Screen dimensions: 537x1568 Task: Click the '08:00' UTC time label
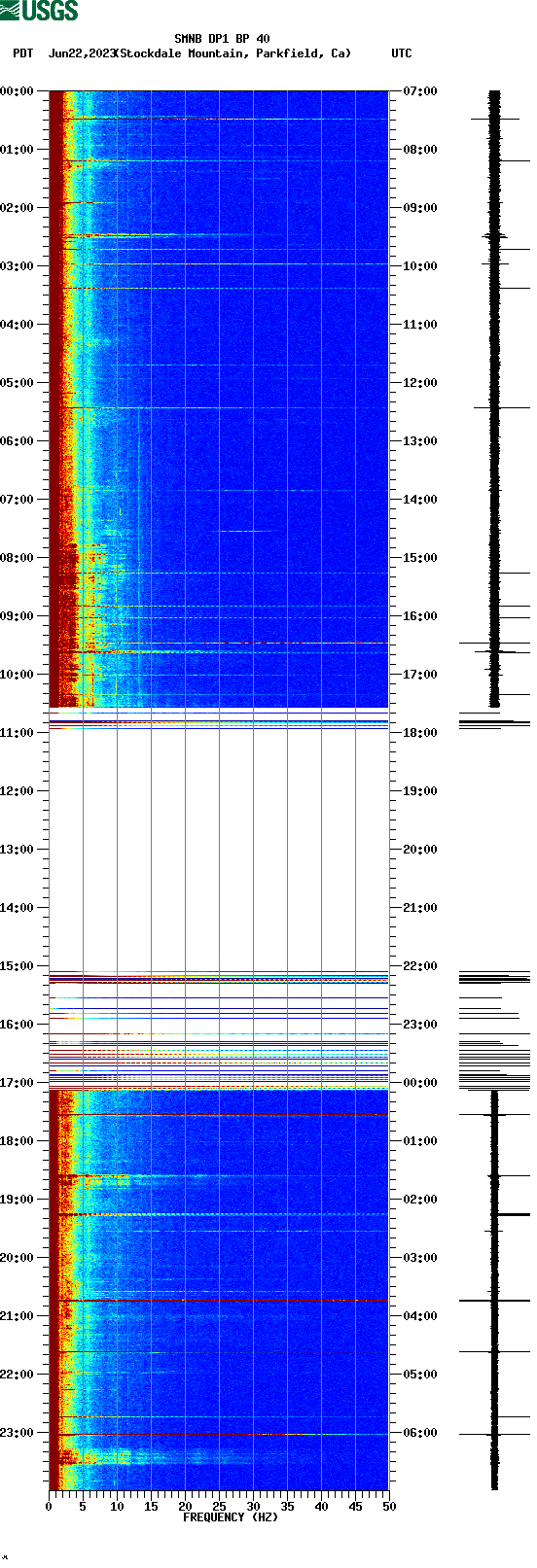pyautogui.click(x=420, y=150)
